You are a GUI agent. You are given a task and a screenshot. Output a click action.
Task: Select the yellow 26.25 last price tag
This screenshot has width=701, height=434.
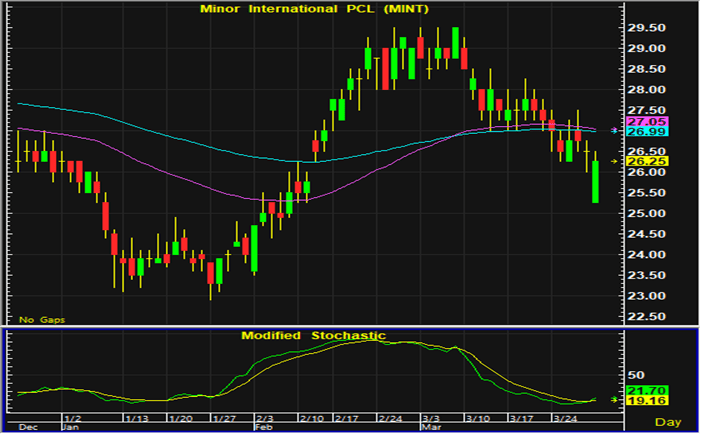(626, 160)
